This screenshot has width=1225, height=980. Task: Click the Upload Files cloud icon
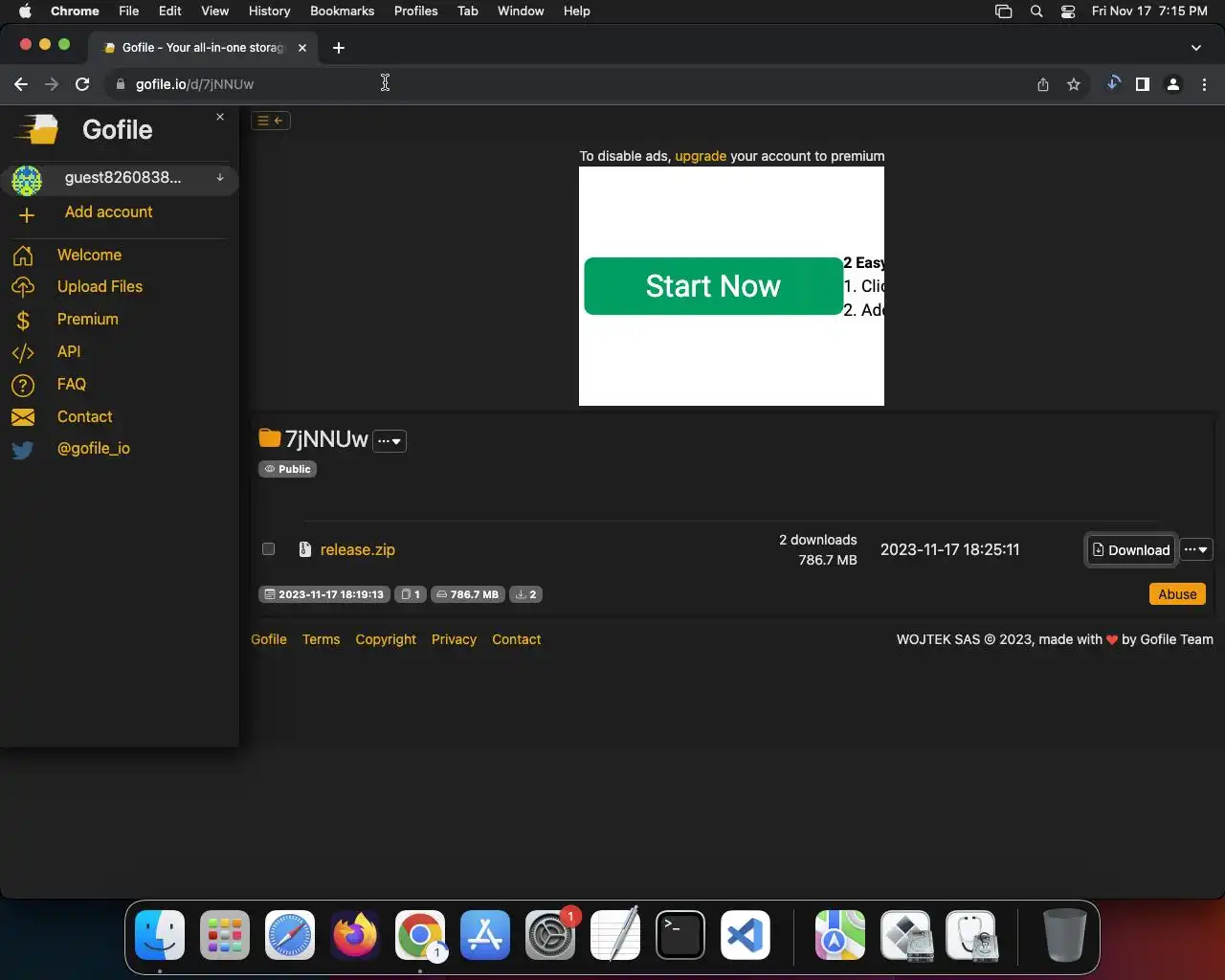(x=23, y=287)
